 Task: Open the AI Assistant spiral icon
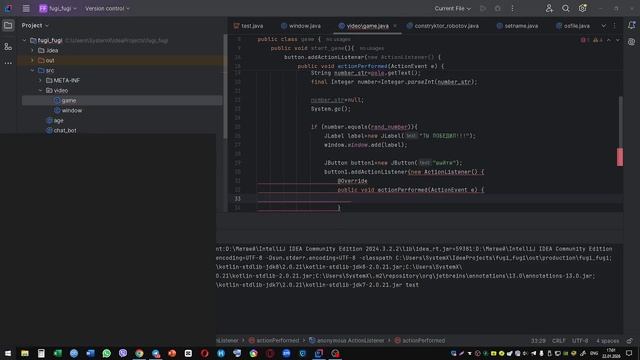(631, 42)
